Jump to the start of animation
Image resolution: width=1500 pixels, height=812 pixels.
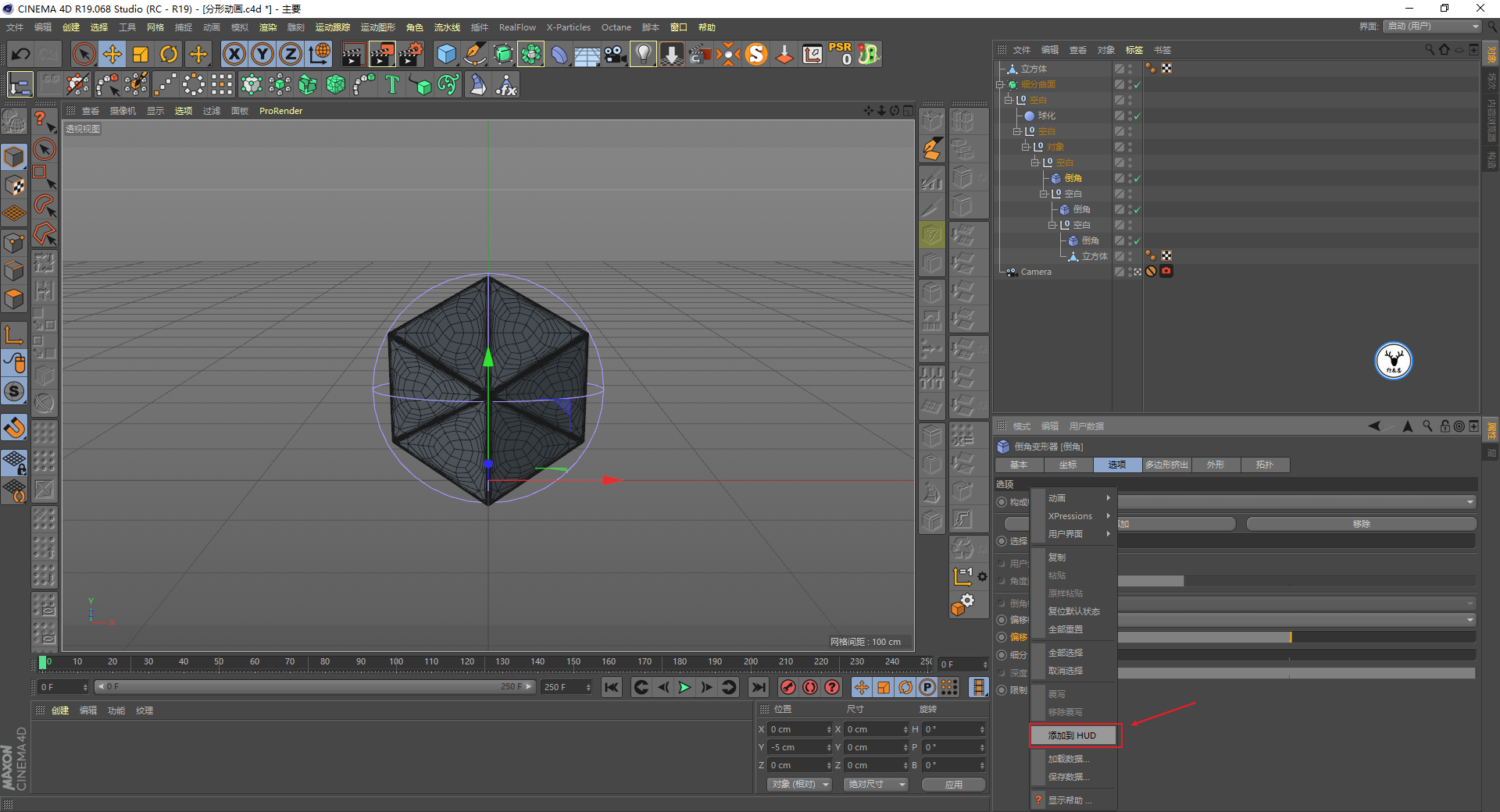(x=612, y=687)
